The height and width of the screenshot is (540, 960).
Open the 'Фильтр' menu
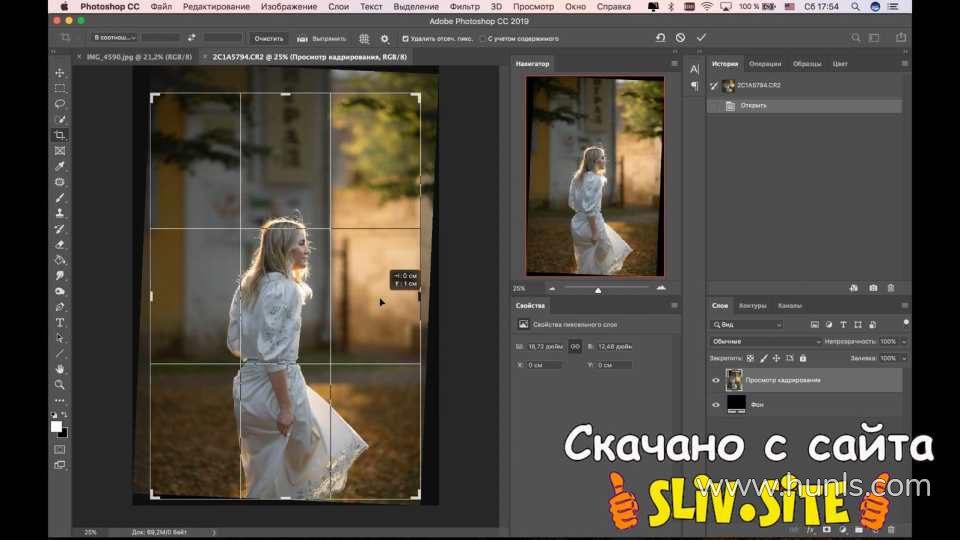click(x=465, y=6)
